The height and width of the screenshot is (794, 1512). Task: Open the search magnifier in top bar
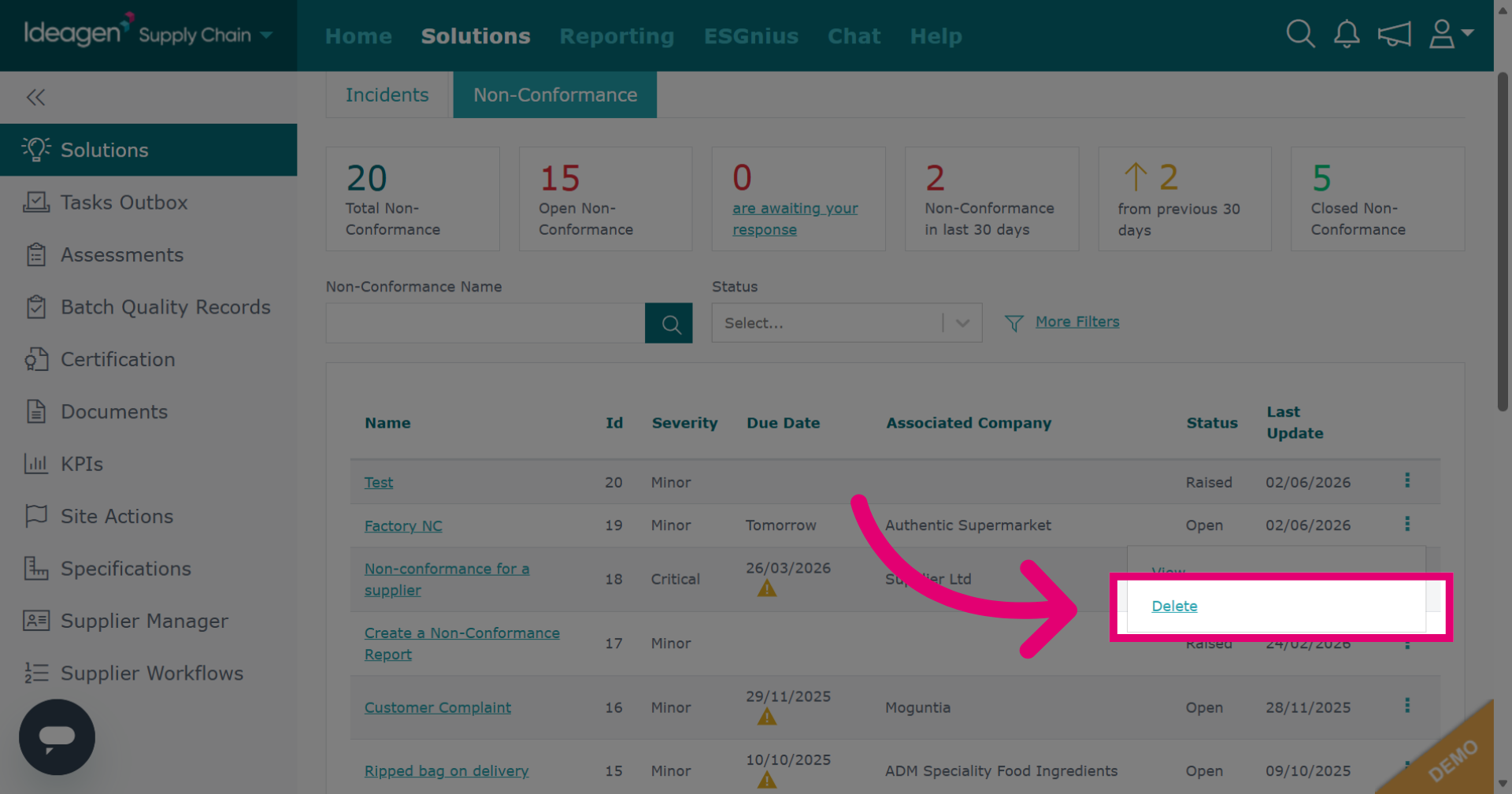tap(1300, 34)
